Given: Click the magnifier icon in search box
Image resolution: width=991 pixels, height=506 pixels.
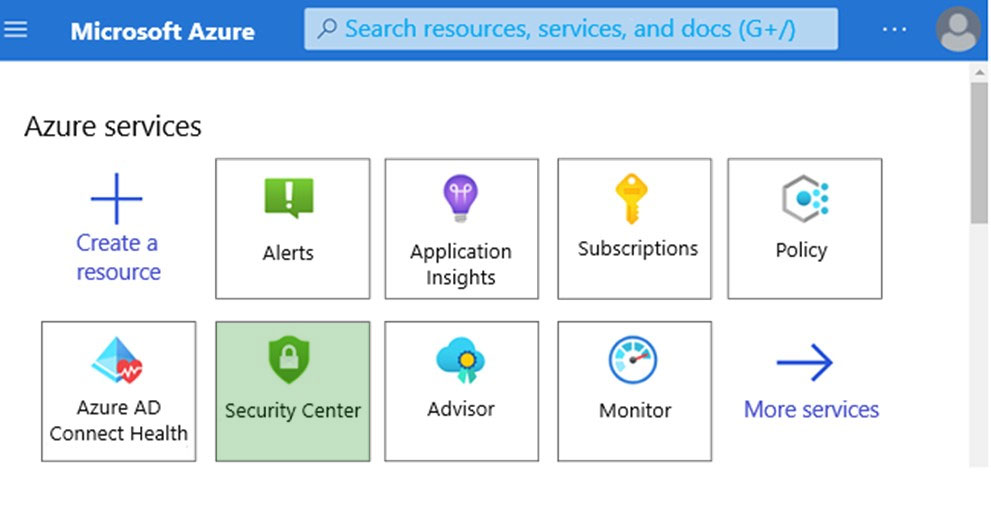Looking at the screenshot, I should [327, 28].
